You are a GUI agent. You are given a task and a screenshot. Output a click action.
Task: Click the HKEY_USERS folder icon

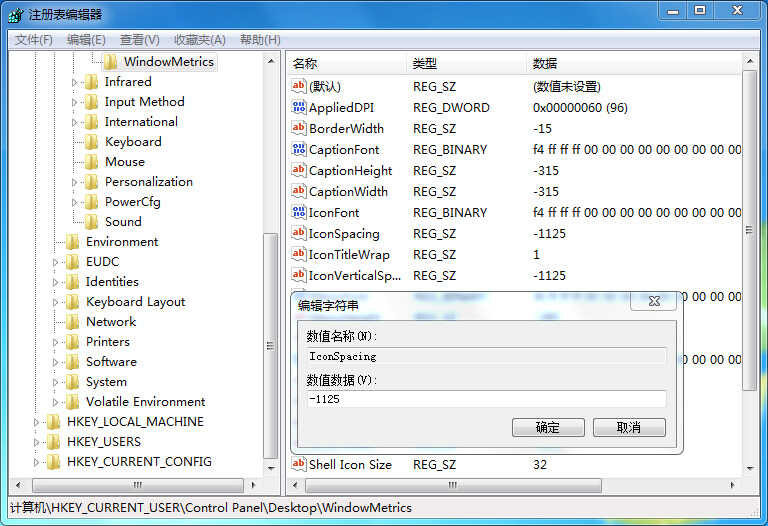click(53, 442)
